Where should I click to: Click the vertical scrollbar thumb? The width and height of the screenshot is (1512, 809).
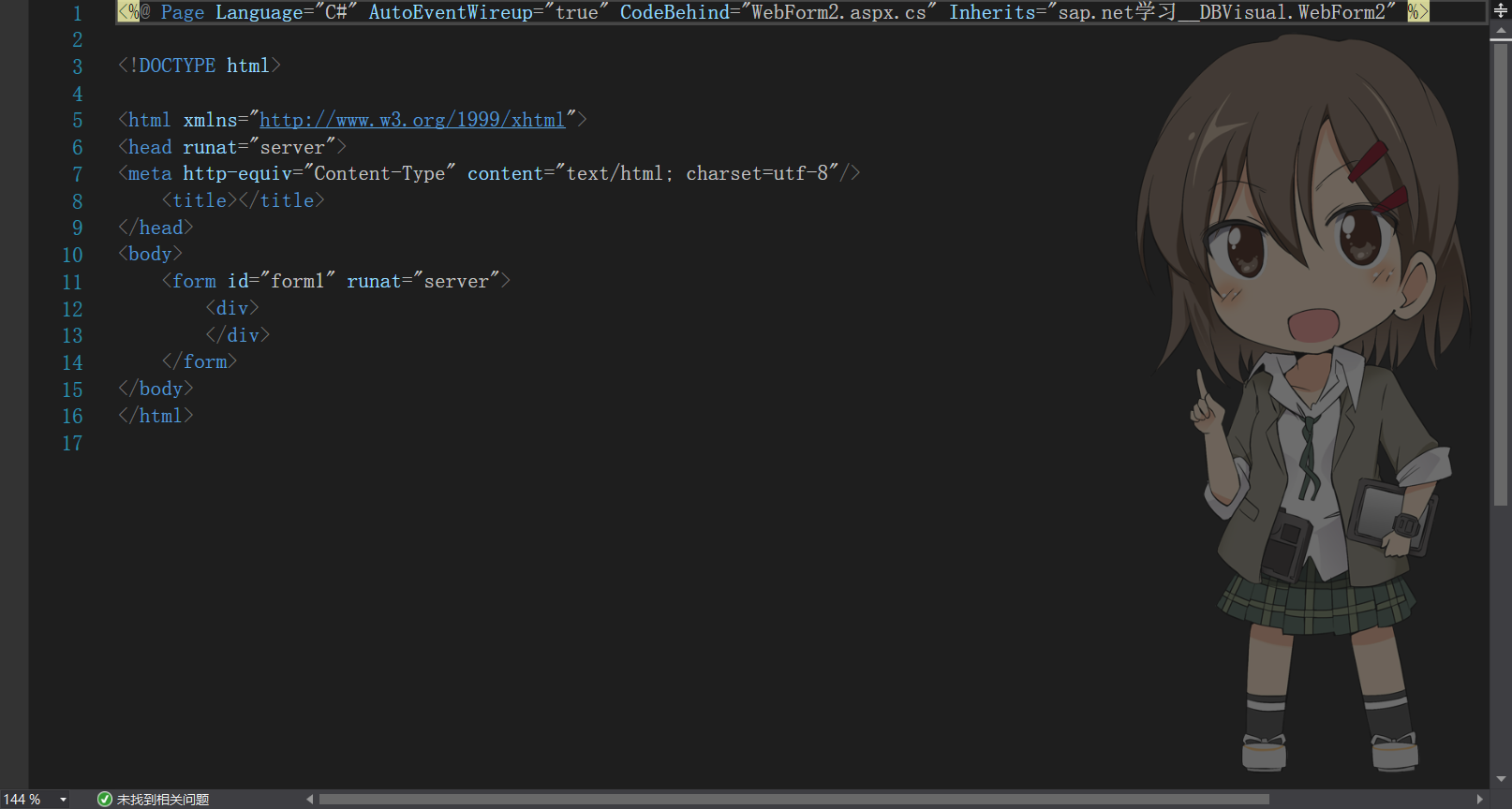point(1501,273)
